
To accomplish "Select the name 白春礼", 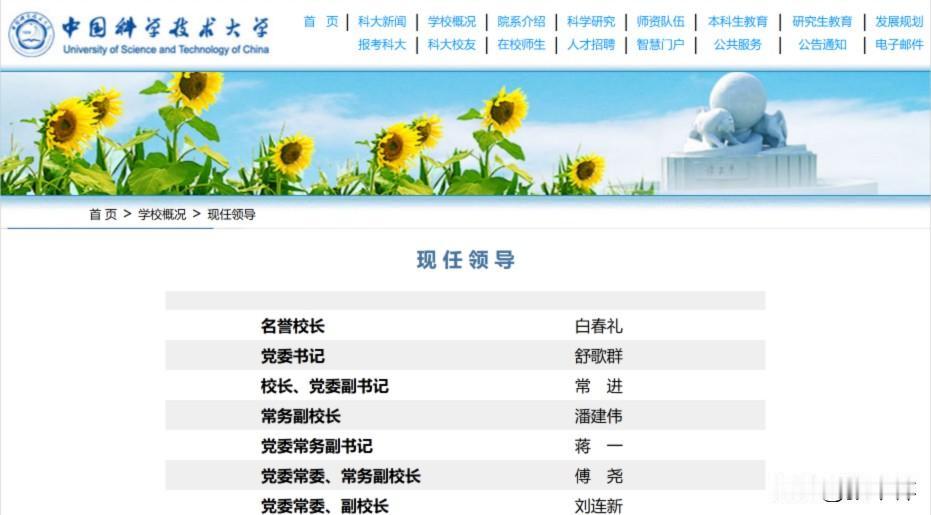I will (x=598, y=326).
